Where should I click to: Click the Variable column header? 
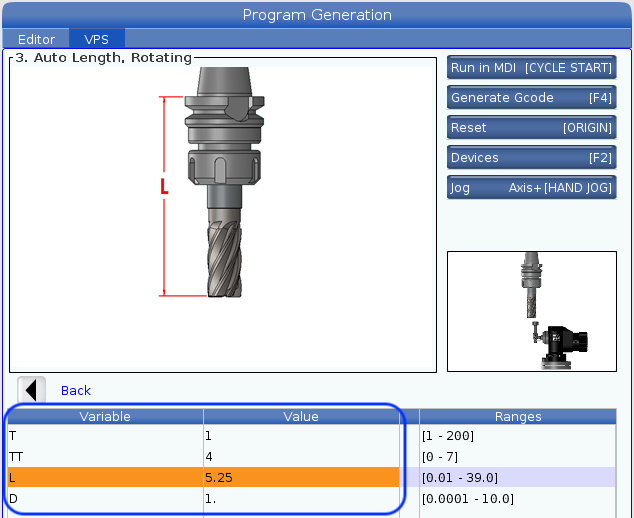tap(105, 416)
